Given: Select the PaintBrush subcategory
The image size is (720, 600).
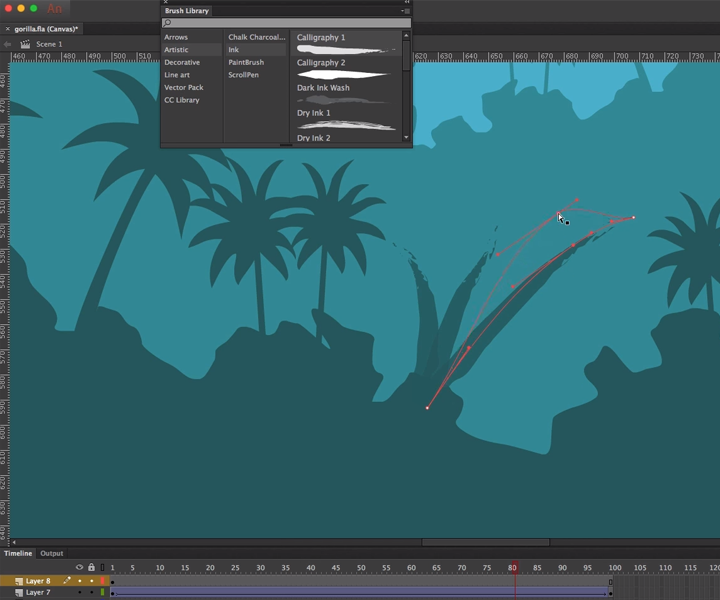Looking at the screenshot, I should point(246,62).
